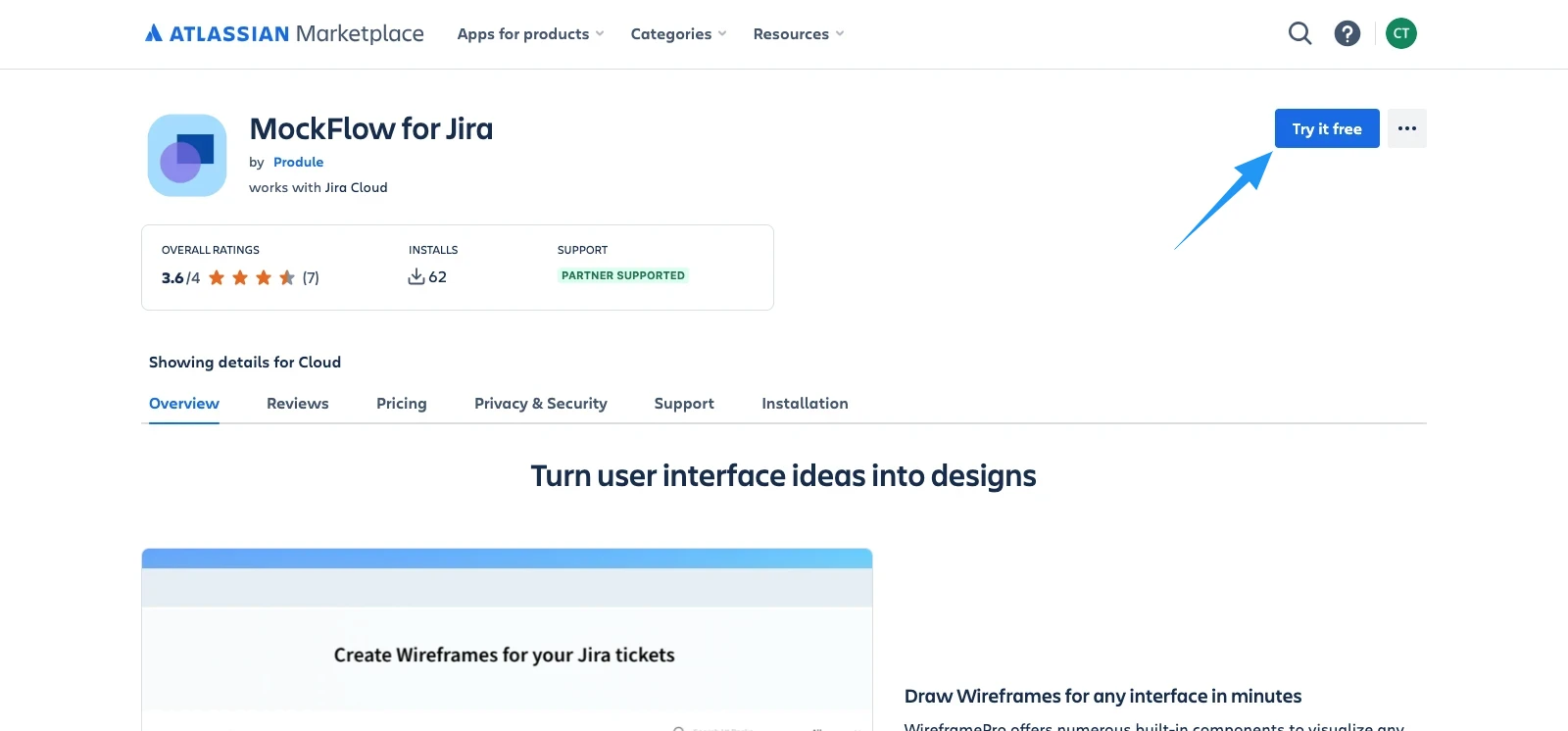This screenshot has height=731, width=1568.
Task: Open the Pricing tab
Action: 402,404
